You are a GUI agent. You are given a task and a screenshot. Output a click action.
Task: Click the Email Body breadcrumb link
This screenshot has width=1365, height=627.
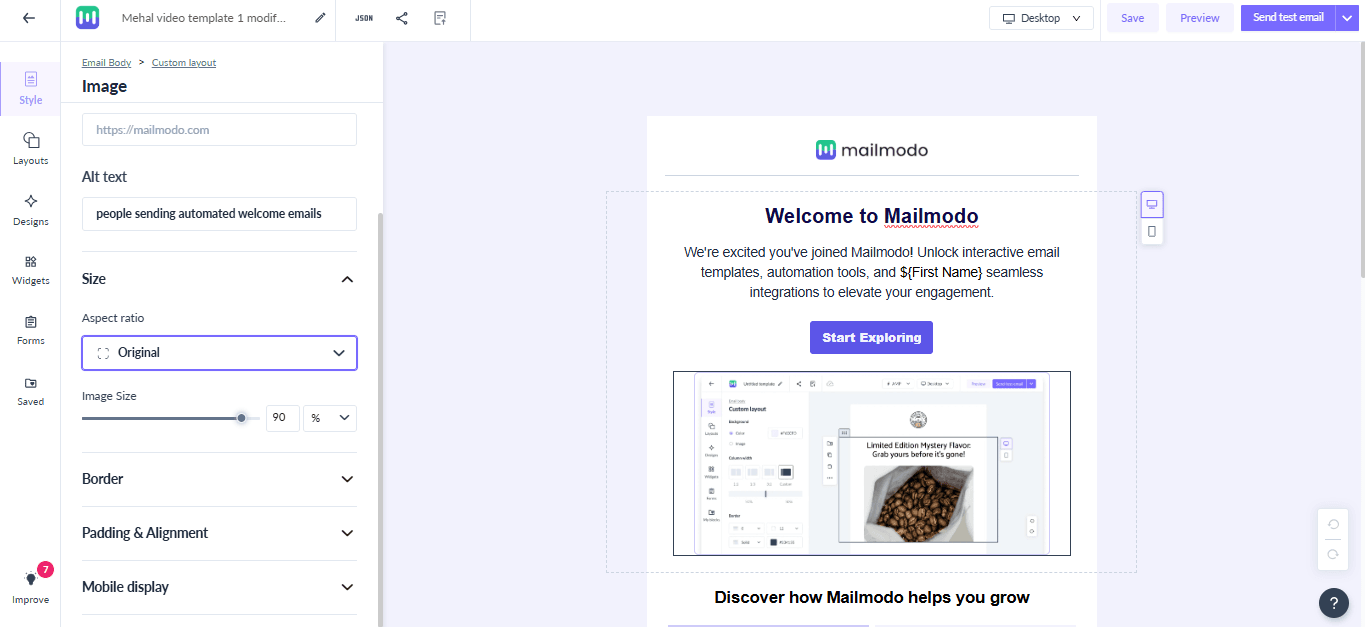click(106, 63)
